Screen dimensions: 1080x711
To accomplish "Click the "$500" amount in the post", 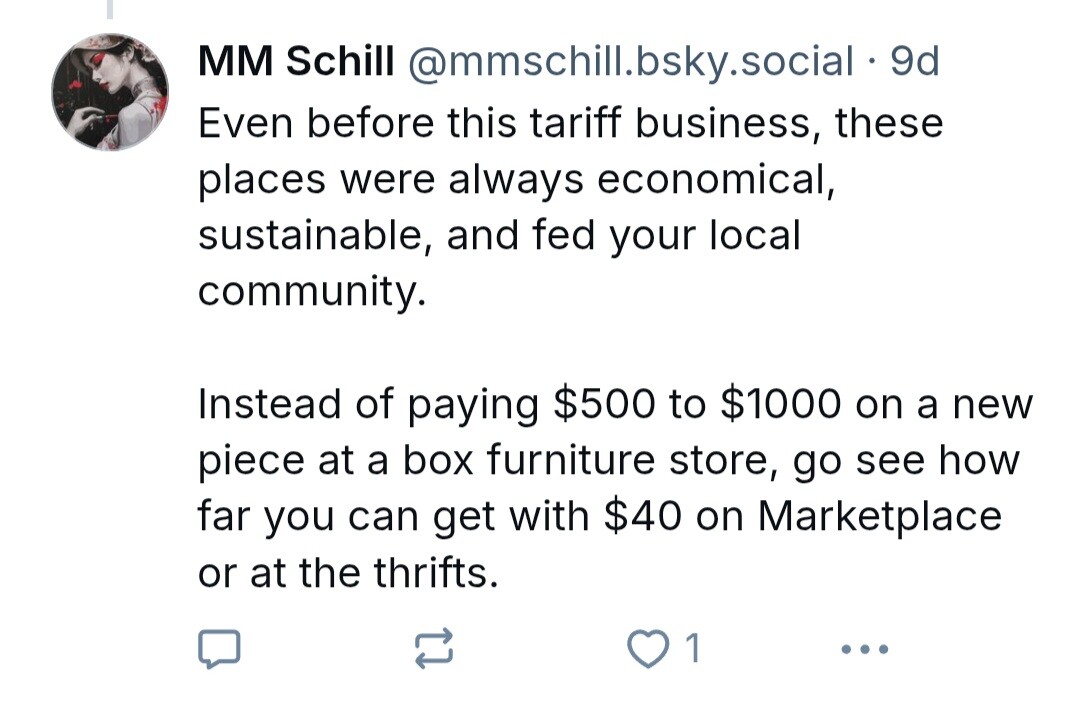I will pyautogui.click(x=603, y=404).
